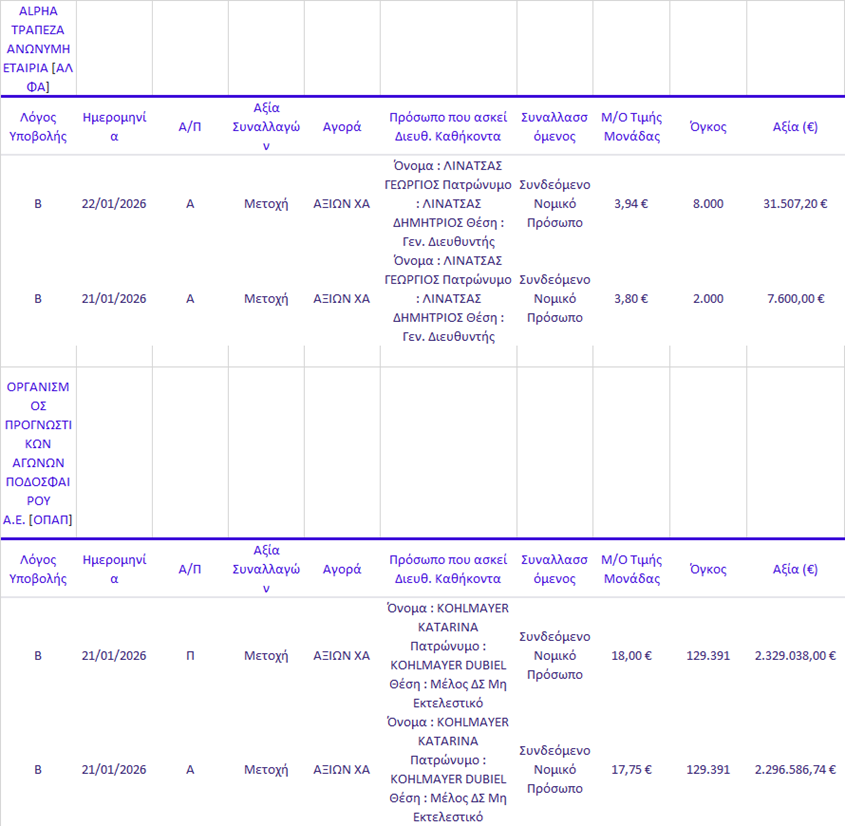
Task: Click Λόγος Υποβολής header in ΟΠΑΠ table
Action: pos(38,569)
